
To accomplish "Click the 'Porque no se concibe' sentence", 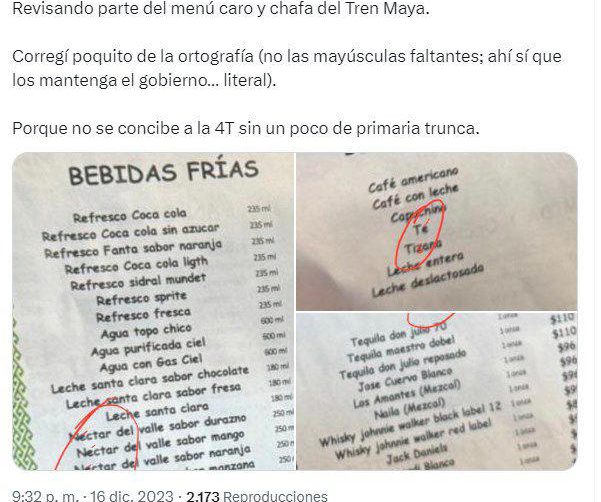I will pos(246,128).
